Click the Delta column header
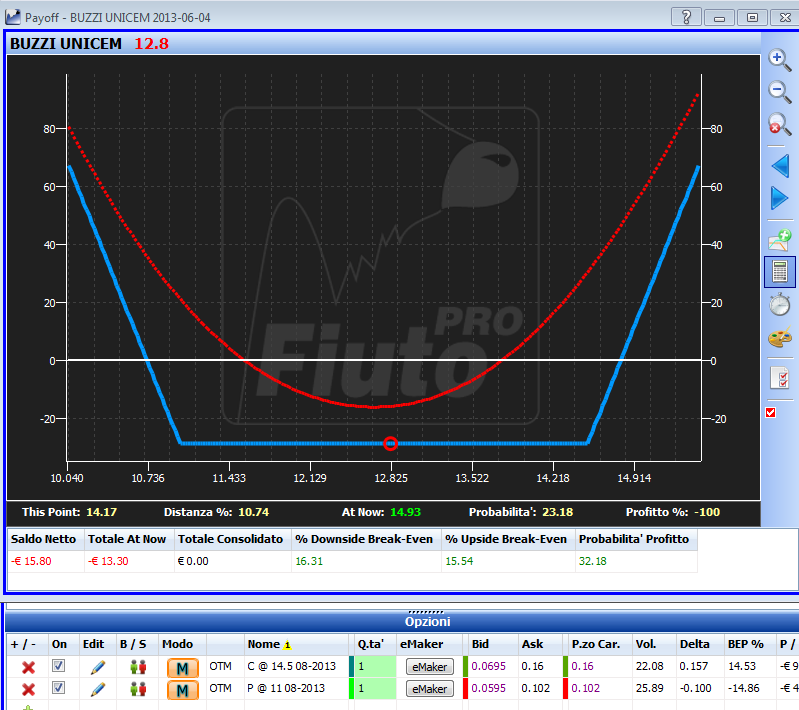The height and width of the screenshot is (710, 799). tap(694, 644)
